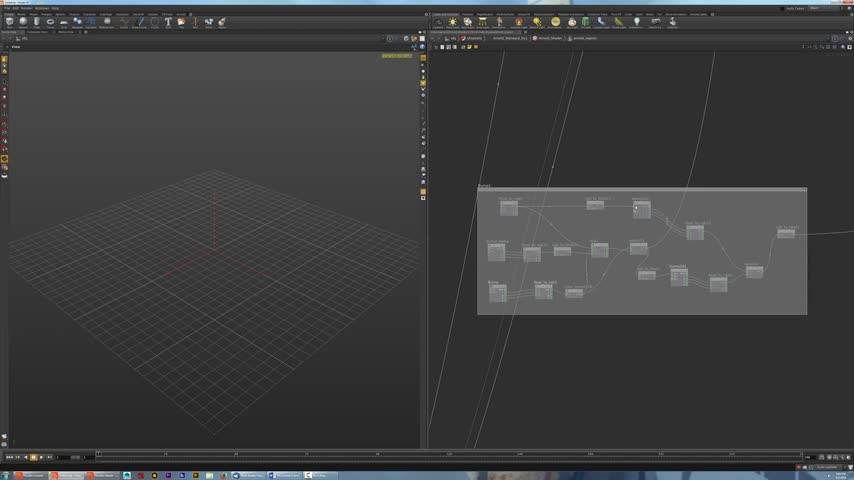The height and width of the screenshot is (480, 854).
Task: Open File Explorer folder icon in taskbar
Action: 210,476
